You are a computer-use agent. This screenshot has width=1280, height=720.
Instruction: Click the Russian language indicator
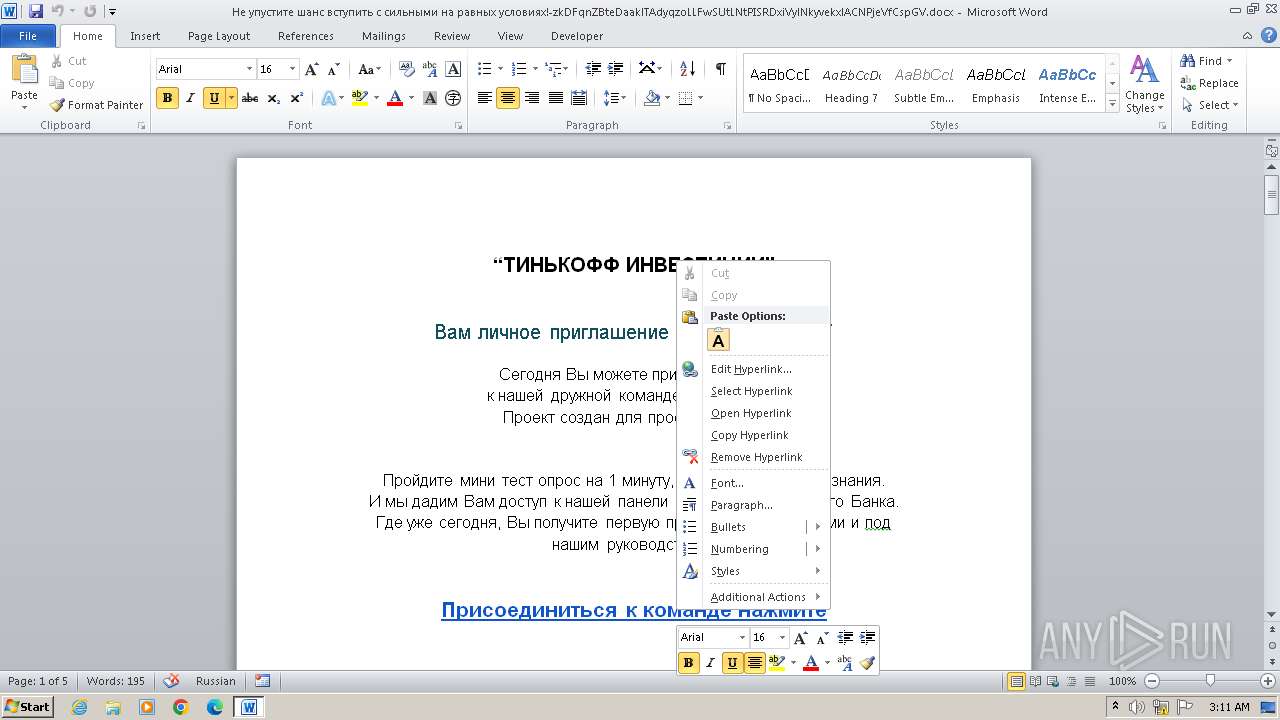tap(215, 681)
